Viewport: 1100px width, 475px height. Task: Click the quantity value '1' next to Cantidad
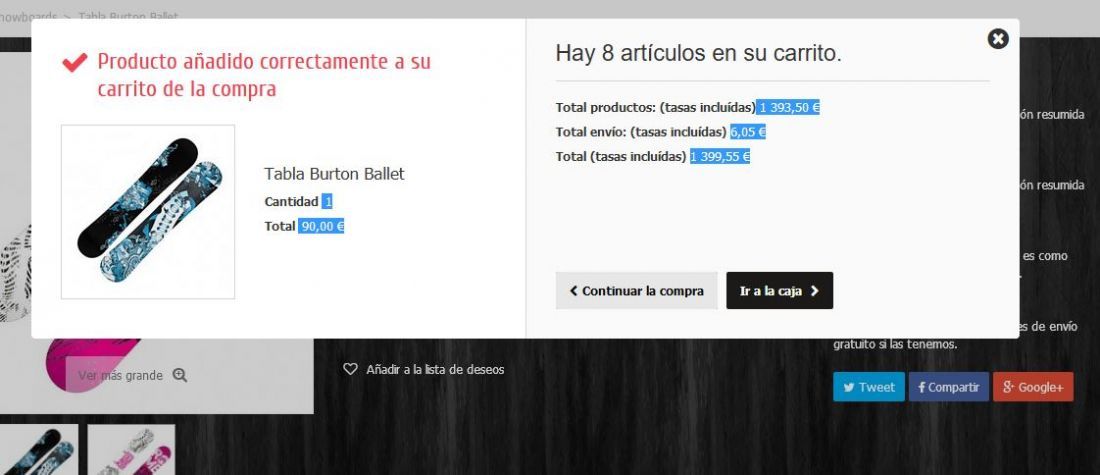(327, 202)
